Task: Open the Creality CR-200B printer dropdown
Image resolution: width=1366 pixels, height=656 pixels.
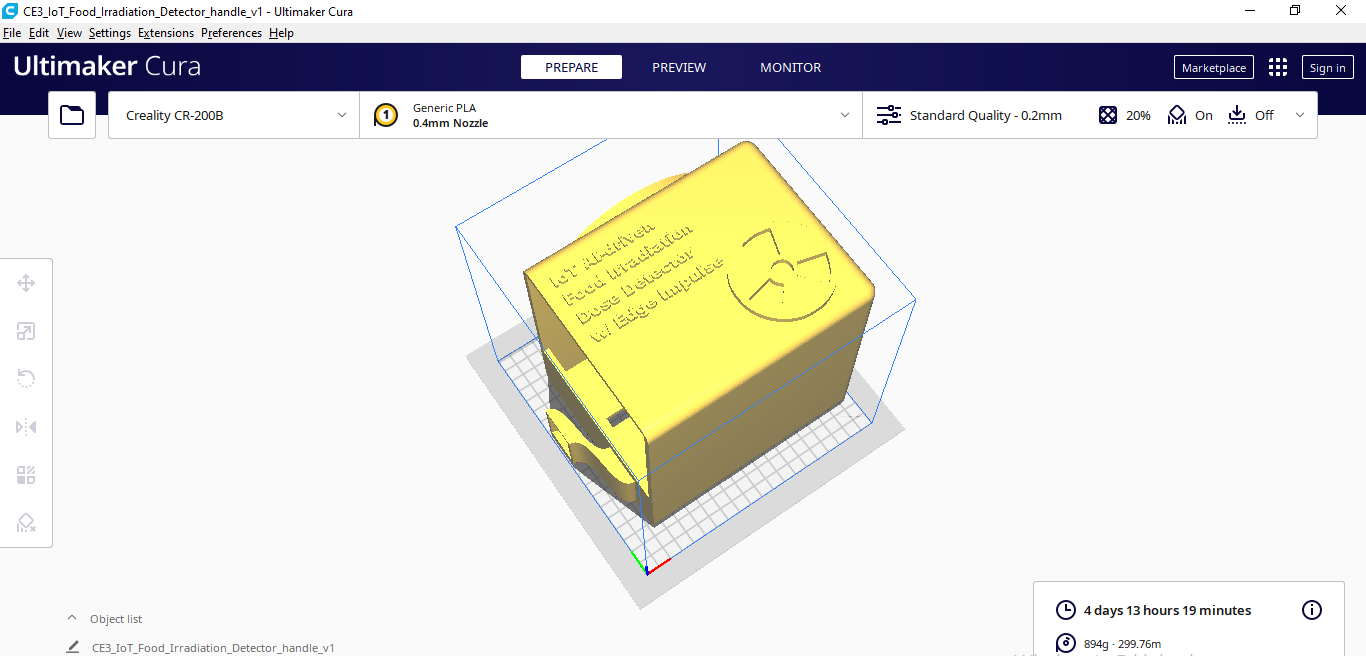Action: (x=233, y=115)
